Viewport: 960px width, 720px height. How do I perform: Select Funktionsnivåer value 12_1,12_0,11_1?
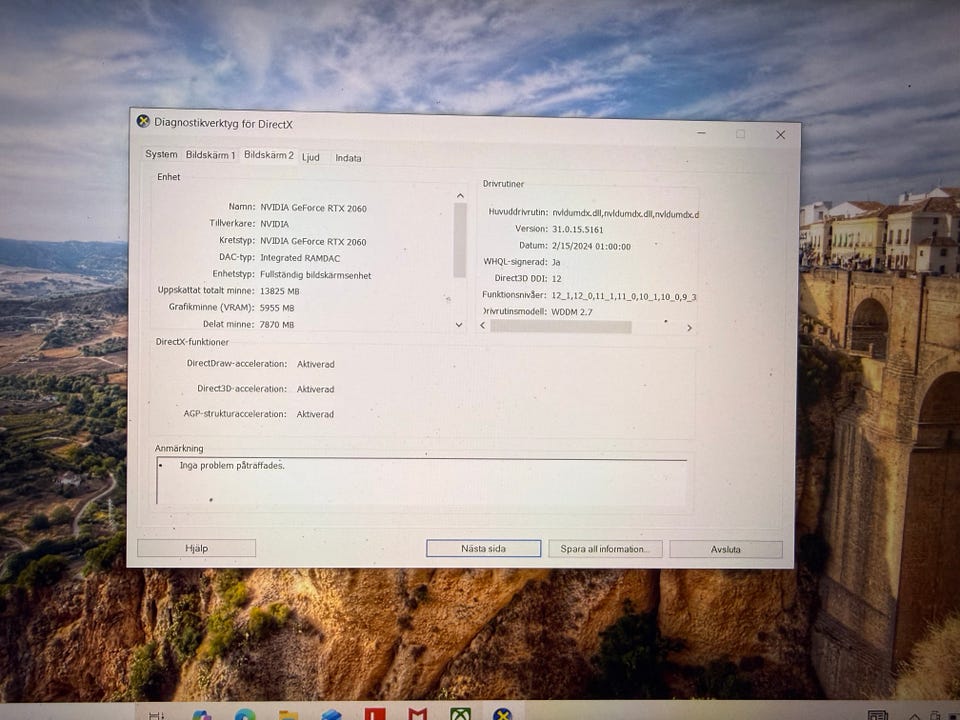pos(624,296)
